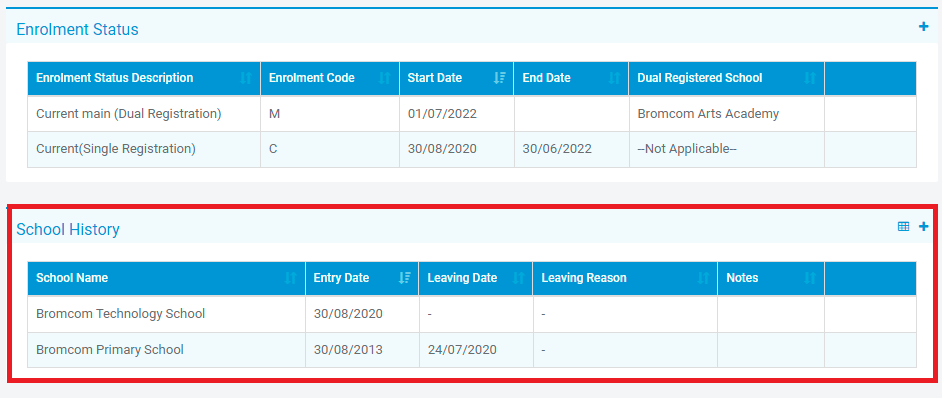Open the Enrolment Status section heading
The height and width of the screenshot is (398, 942).
pos(77,29)
